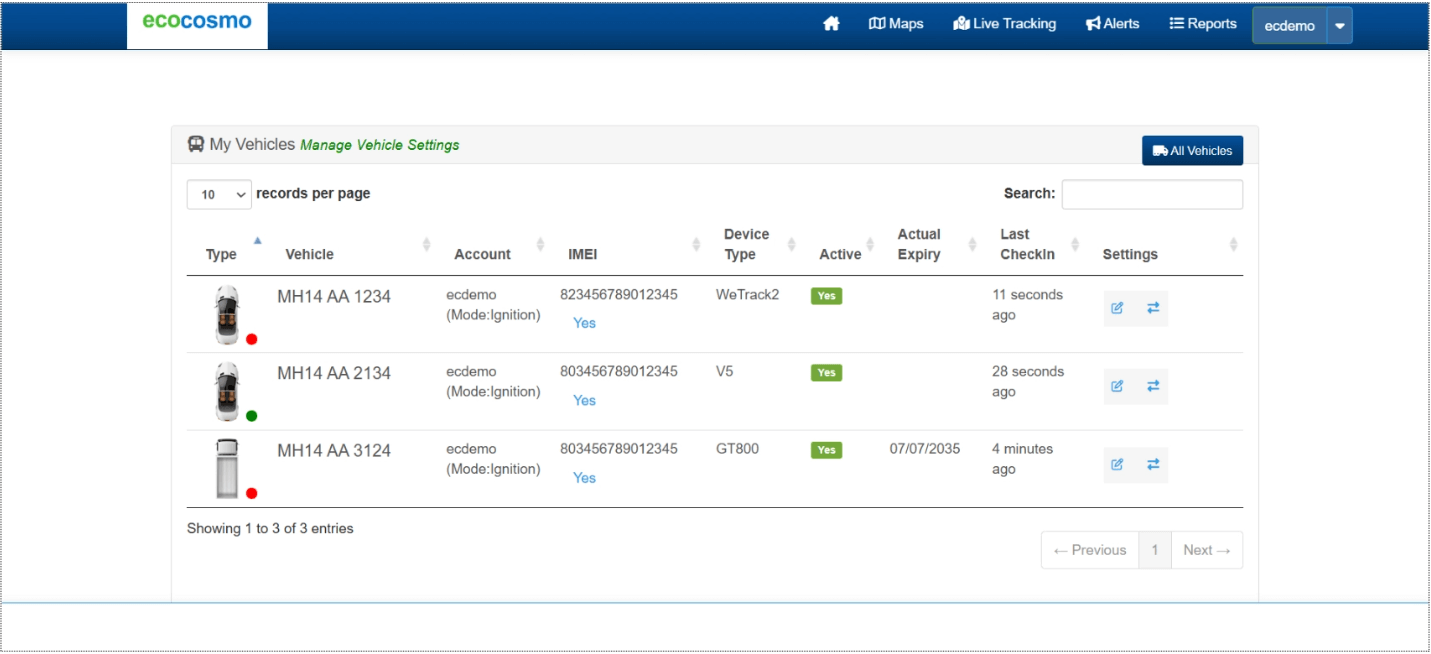Click the Home icon in navbar
Screen dimensions: 1431x654
pos(831,24)
